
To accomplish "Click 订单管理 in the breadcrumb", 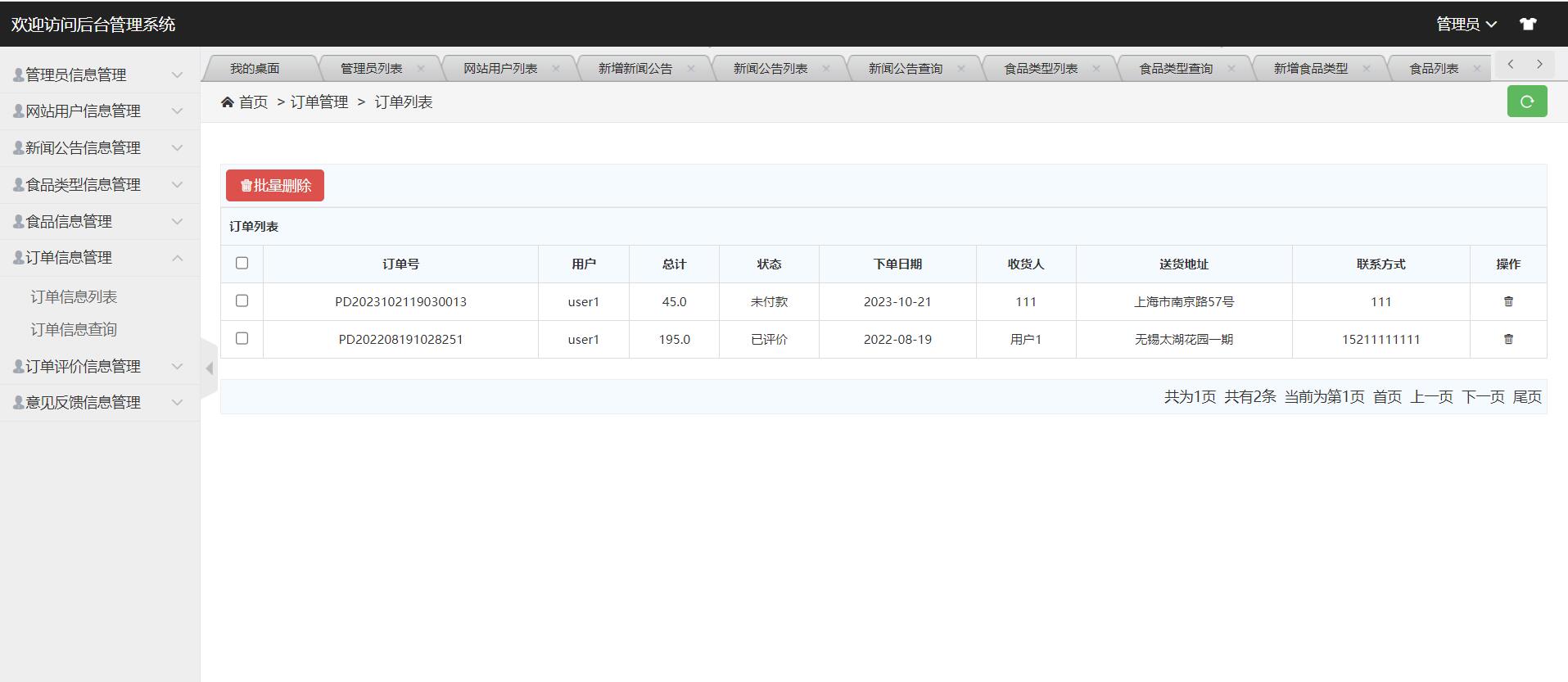I will coord(319,102).
